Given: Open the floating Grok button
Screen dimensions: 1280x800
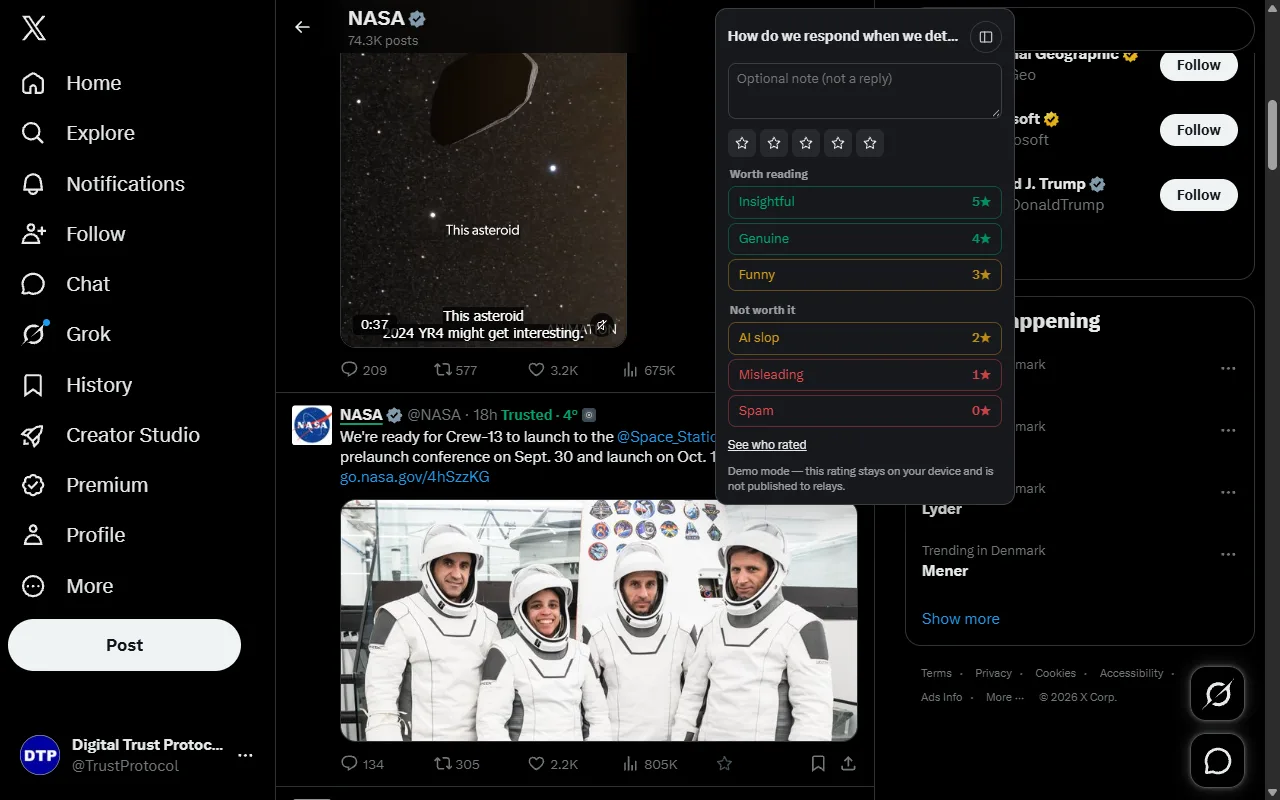Looking at the screenshot, I should click(x=1218, y=694).
